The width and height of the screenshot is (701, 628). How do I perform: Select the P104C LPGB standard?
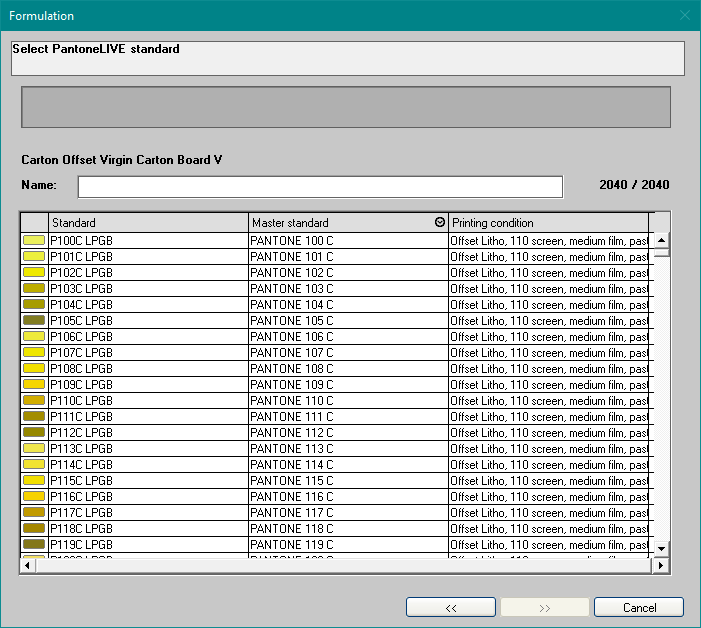pyautogui.click(x=148, y=304)
